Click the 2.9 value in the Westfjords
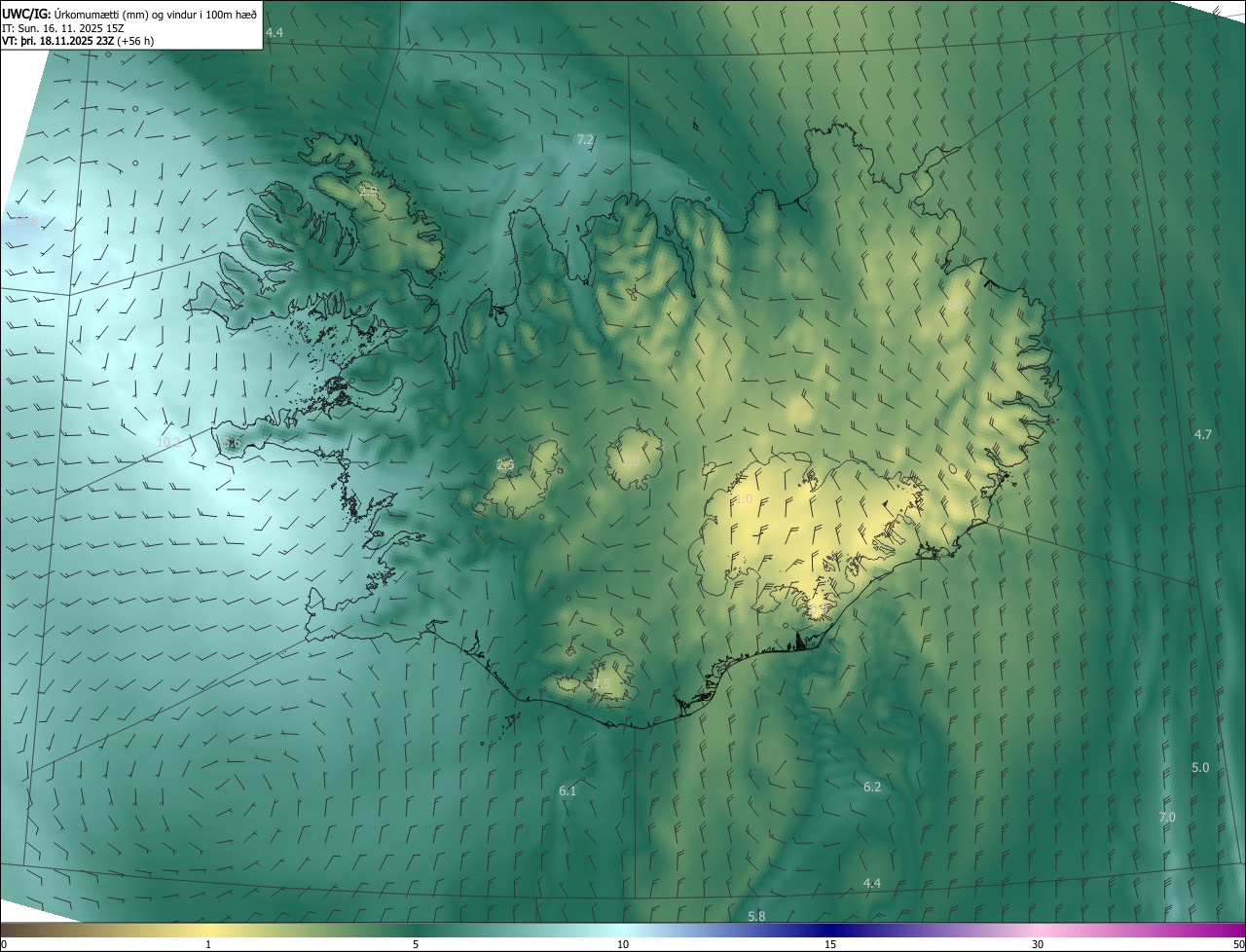 pyautogui.click(x=369, y=192)
